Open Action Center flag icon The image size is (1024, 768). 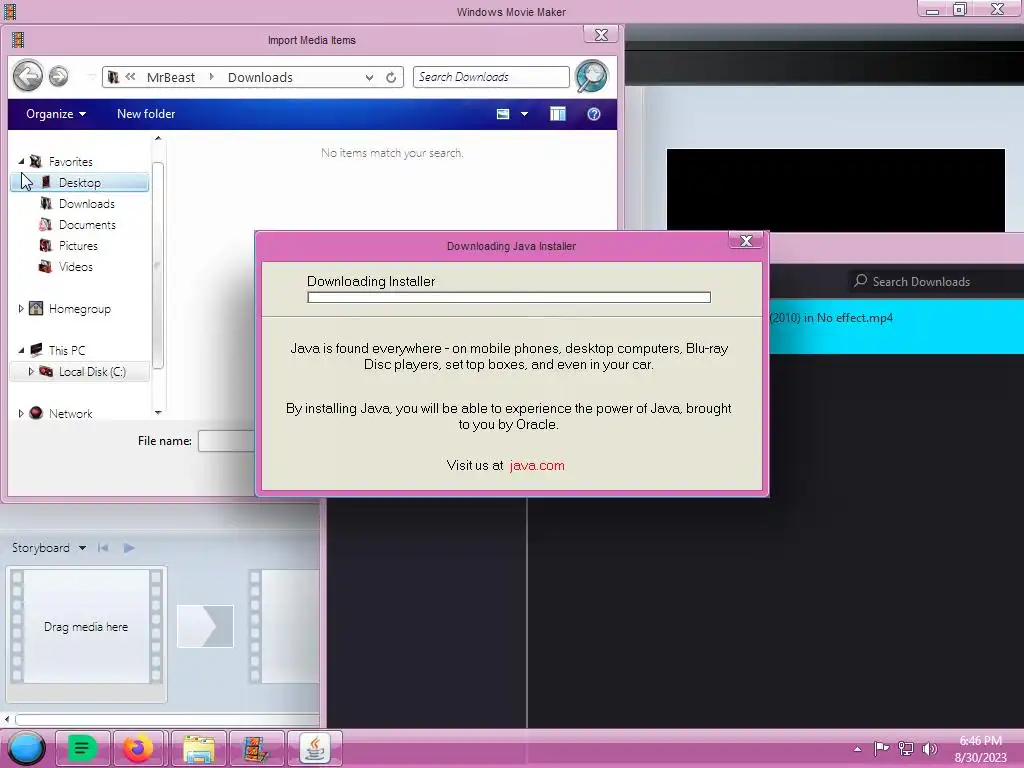[881, 748]
